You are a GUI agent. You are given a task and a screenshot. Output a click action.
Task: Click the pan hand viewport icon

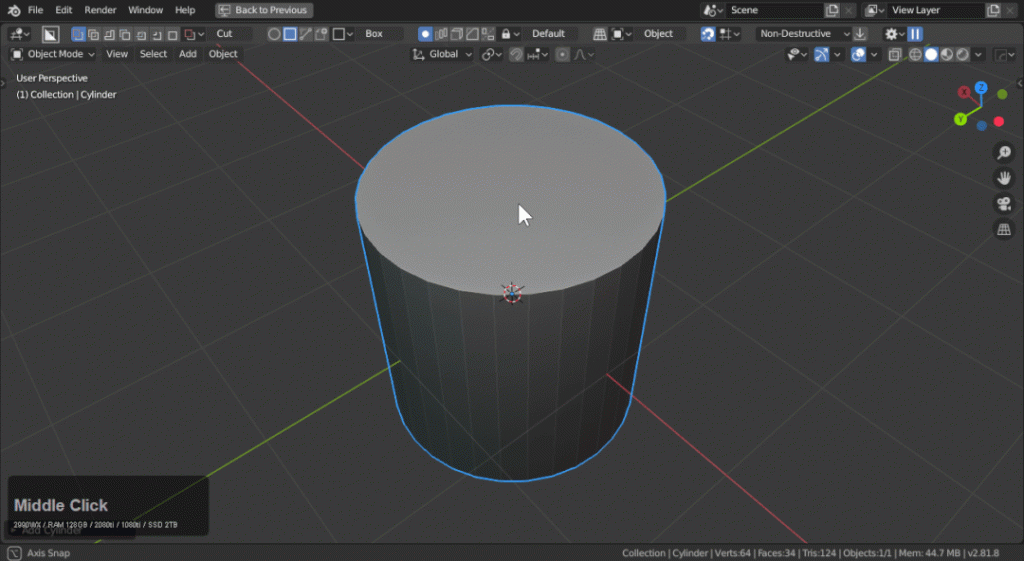[x=1004, y=178]
